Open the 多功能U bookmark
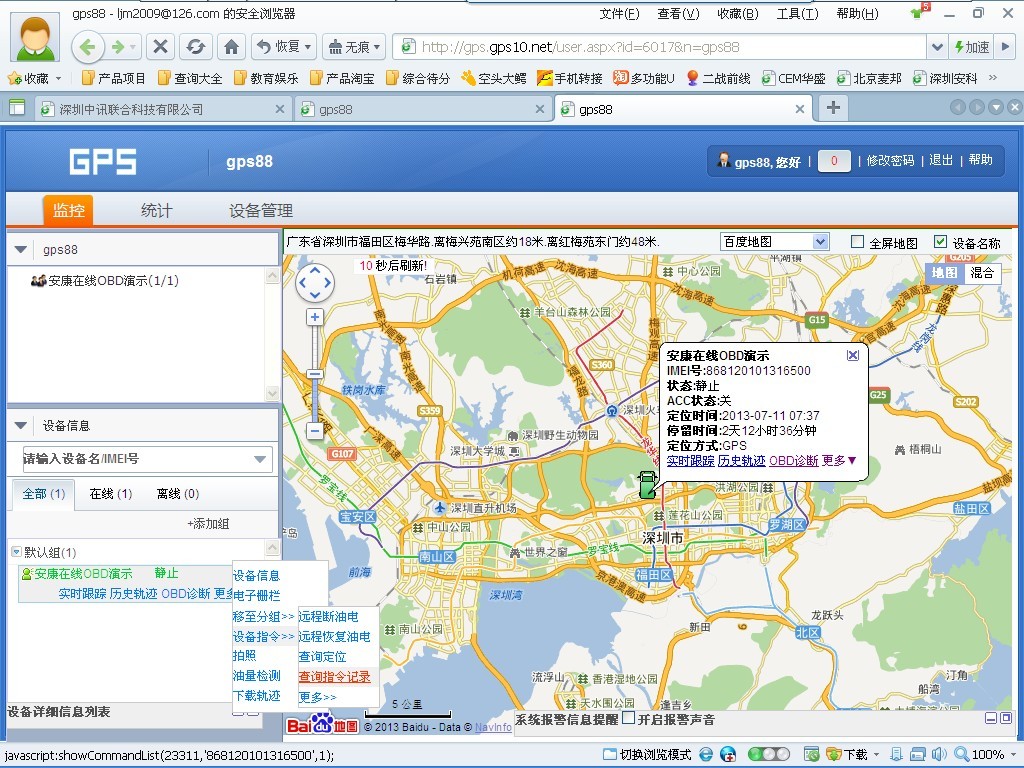This screenshot has width=1024, height=768. tap(644, 78)
